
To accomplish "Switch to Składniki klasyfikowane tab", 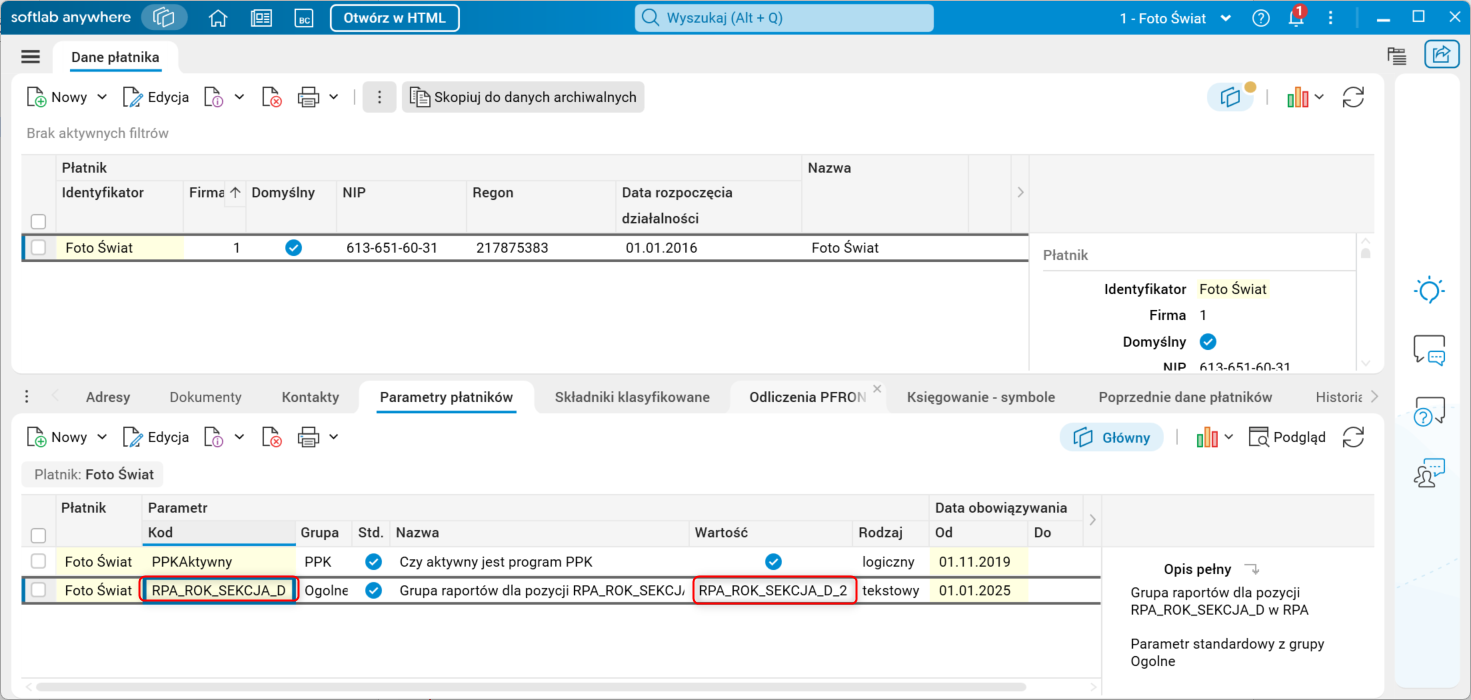I will click(632, 397).
